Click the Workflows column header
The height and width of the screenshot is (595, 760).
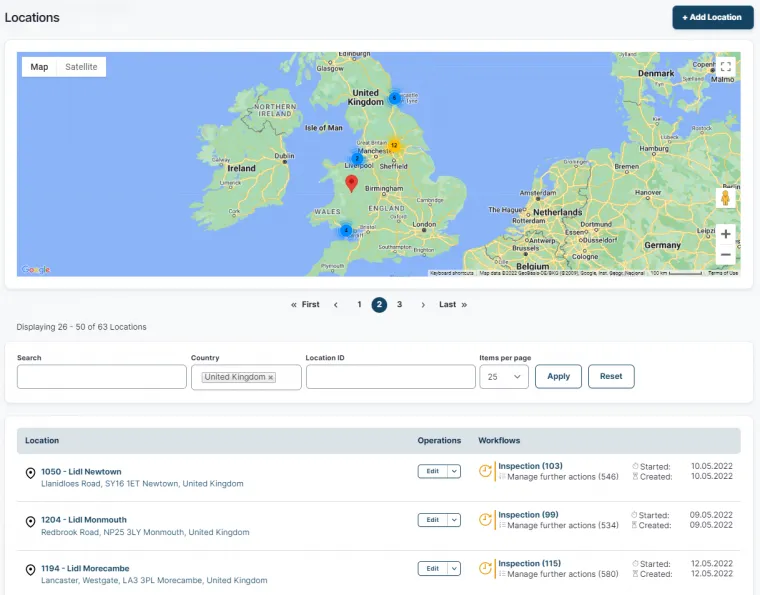point(499,440)
